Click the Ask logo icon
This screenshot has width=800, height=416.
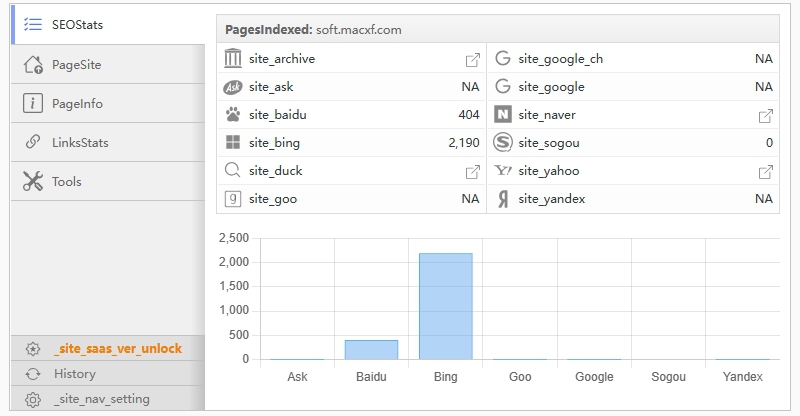tap(233, 87)
